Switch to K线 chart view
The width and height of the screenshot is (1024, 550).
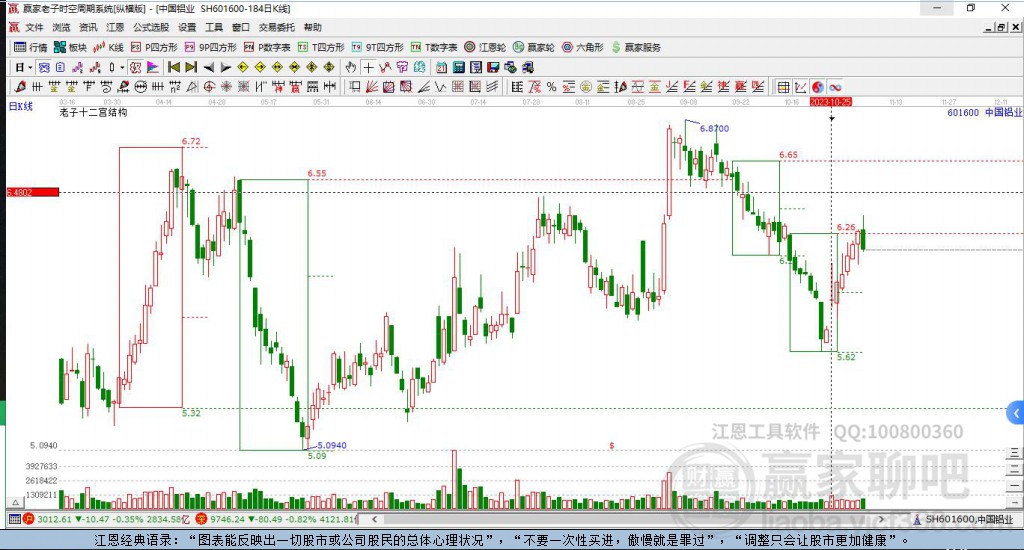(x=108, y=47)
